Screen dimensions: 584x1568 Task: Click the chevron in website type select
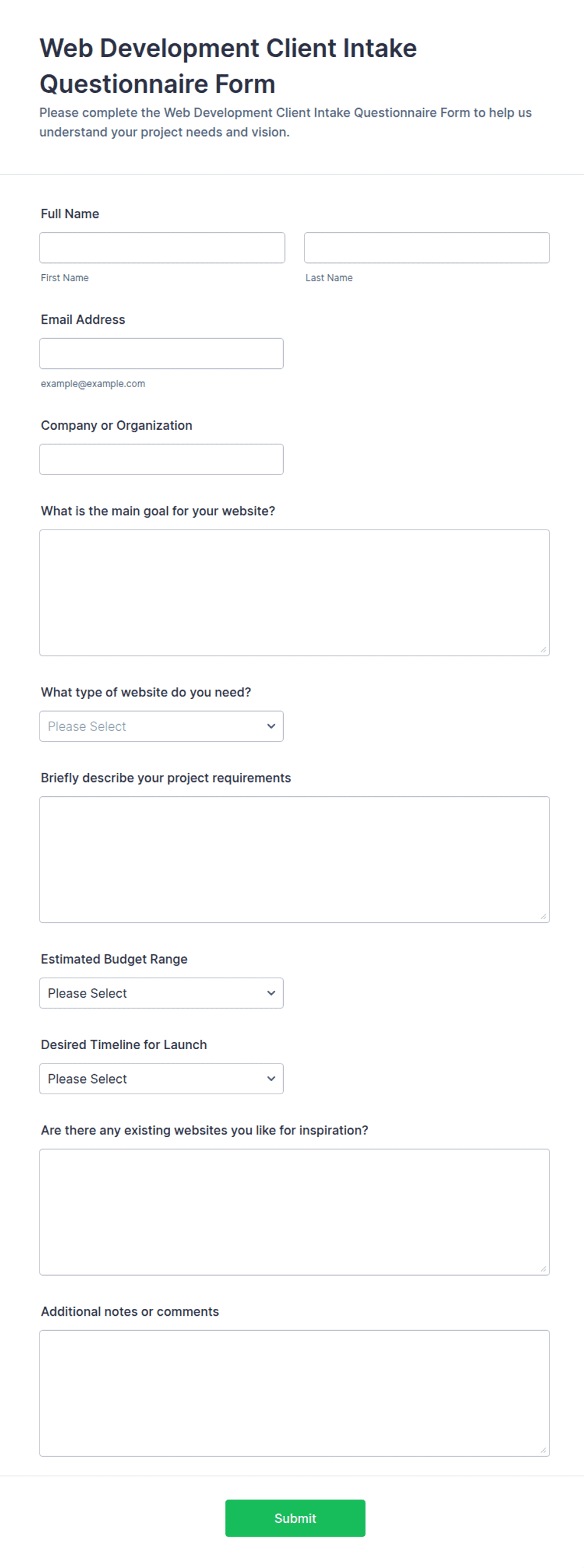pos(271,727)
